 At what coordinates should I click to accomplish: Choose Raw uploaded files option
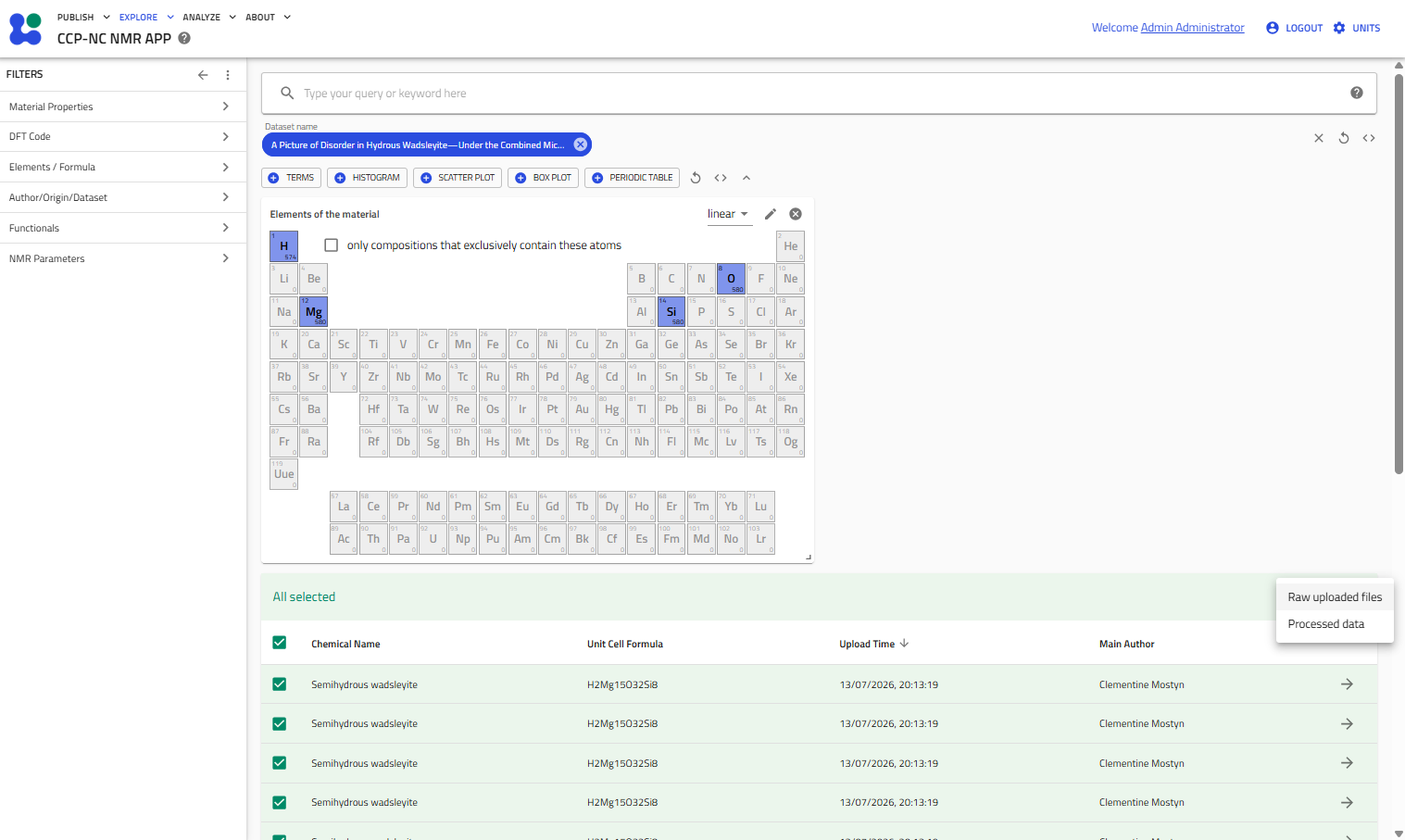pos(1335,597)
